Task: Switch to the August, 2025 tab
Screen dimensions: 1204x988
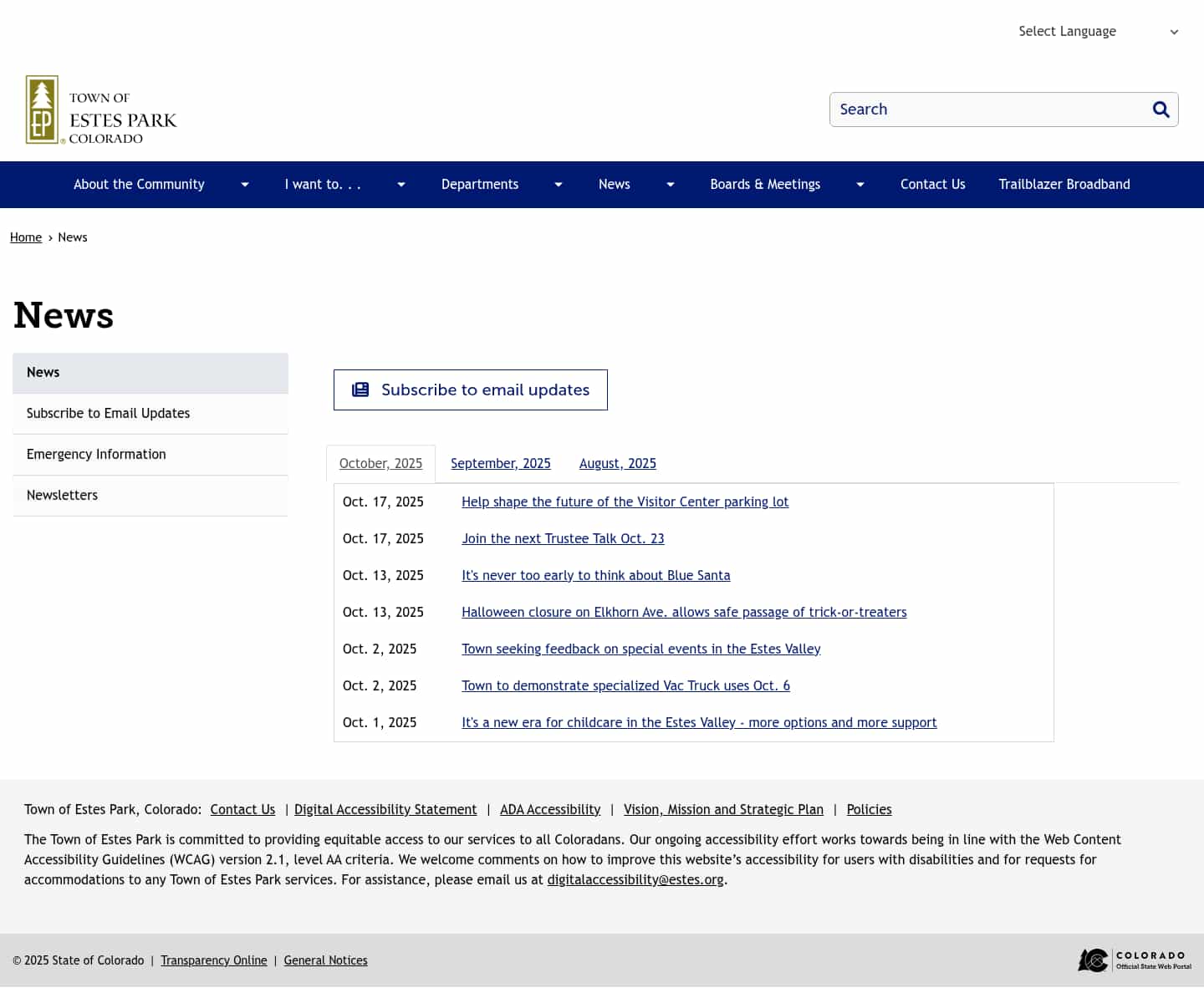Action: 617,463
